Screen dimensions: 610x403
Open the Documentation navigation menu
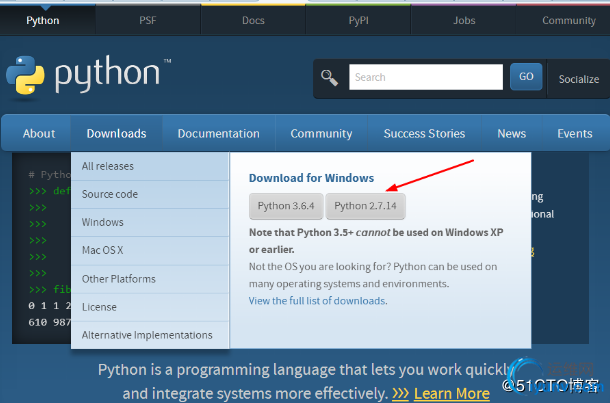(x=218, y=134)
